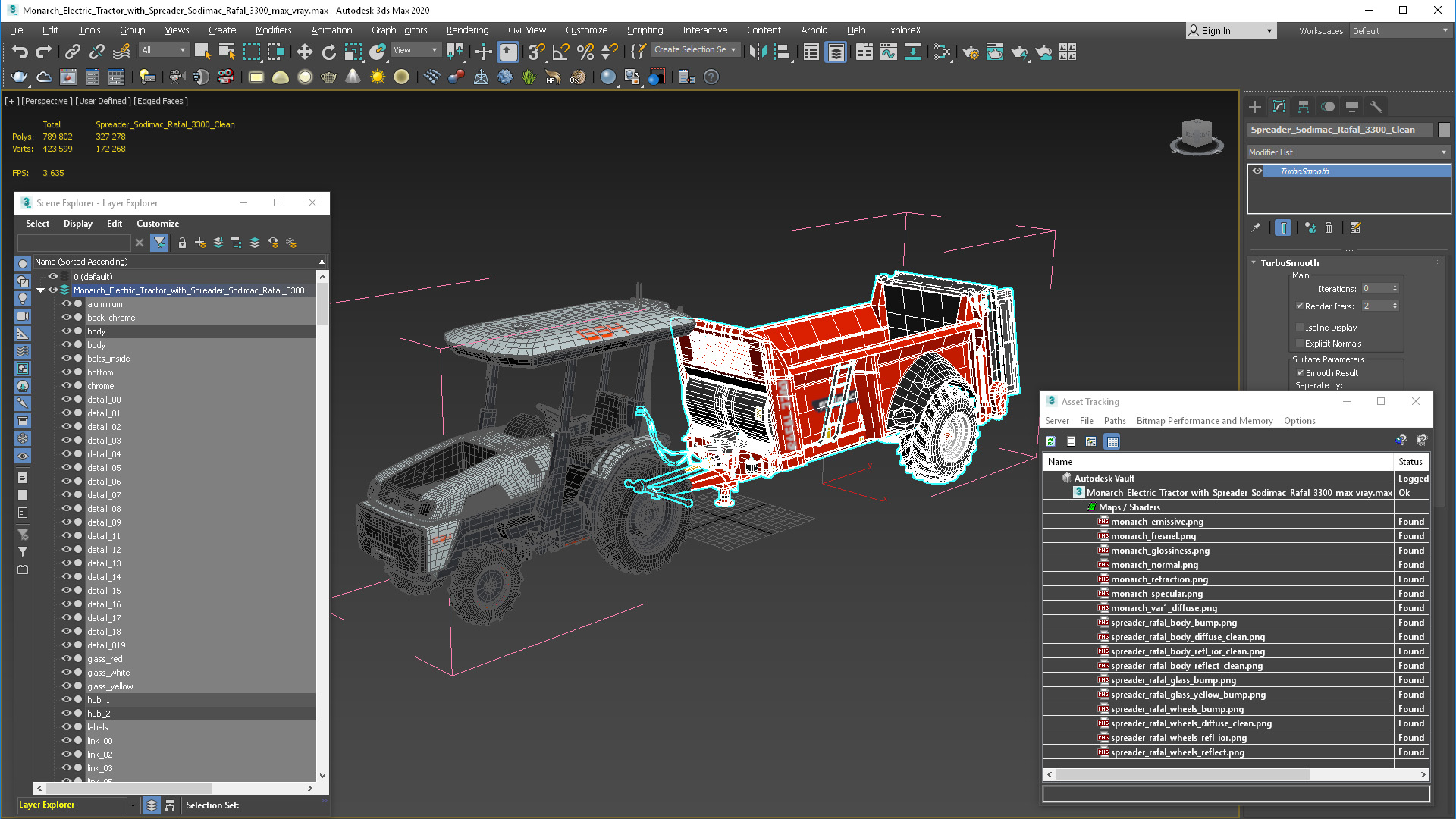Collapse the TurboSmooth rollout

[1254, 263]
